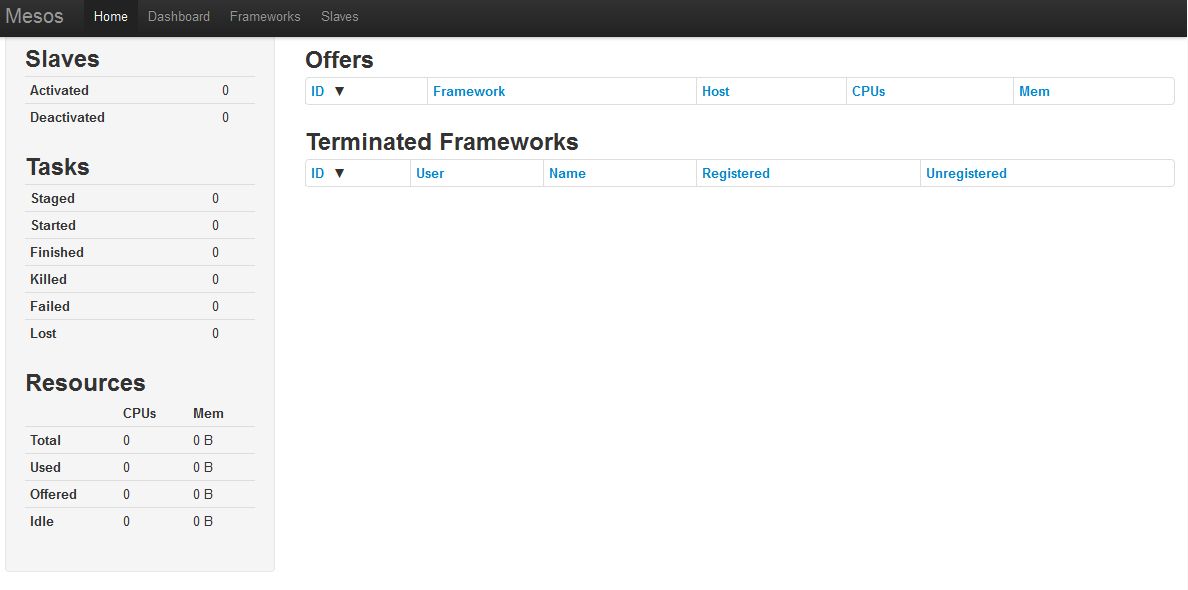
Task: Switch to the Dashboard tab
Action: 179,16
